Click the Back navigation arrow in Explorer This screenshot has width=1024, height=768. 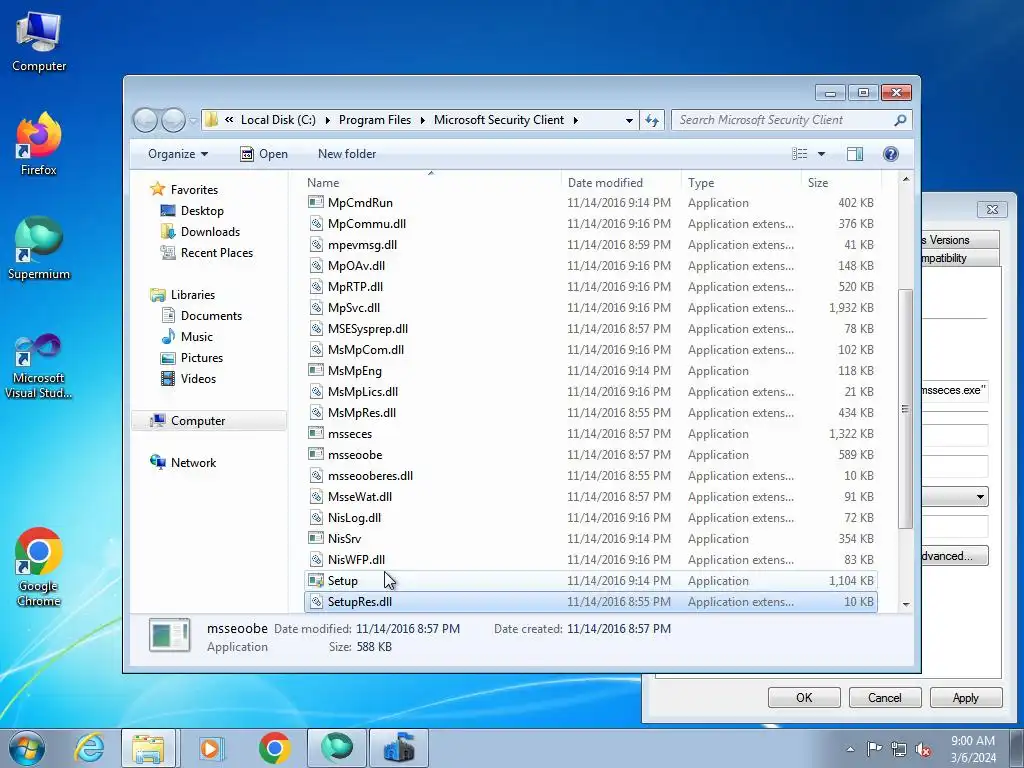pos(146,120)
